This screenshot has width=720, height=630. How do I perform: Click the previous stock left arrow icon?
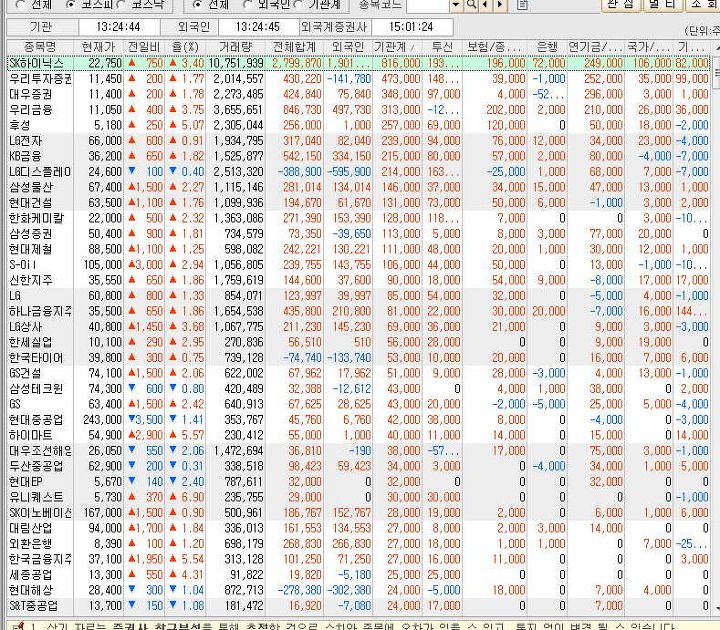click(485, 5)
